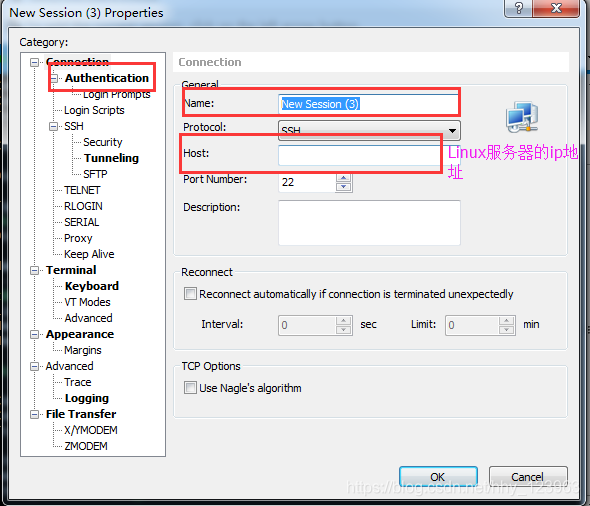Click the help question mark button
Image resolution: width=590 pixels, height=506 pixels.
(x=519, y=8)
